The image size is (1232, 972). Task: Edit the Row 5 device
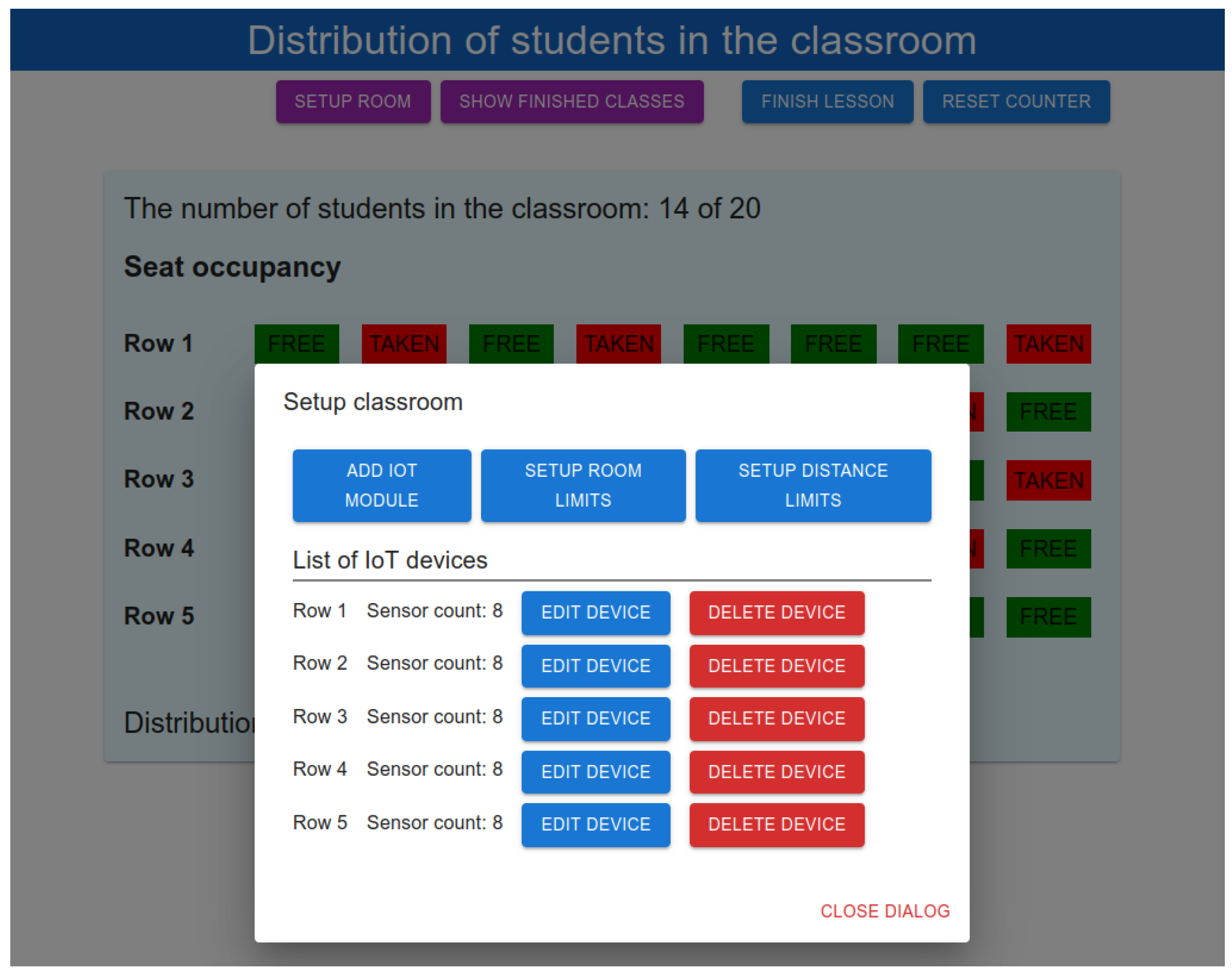596,824
